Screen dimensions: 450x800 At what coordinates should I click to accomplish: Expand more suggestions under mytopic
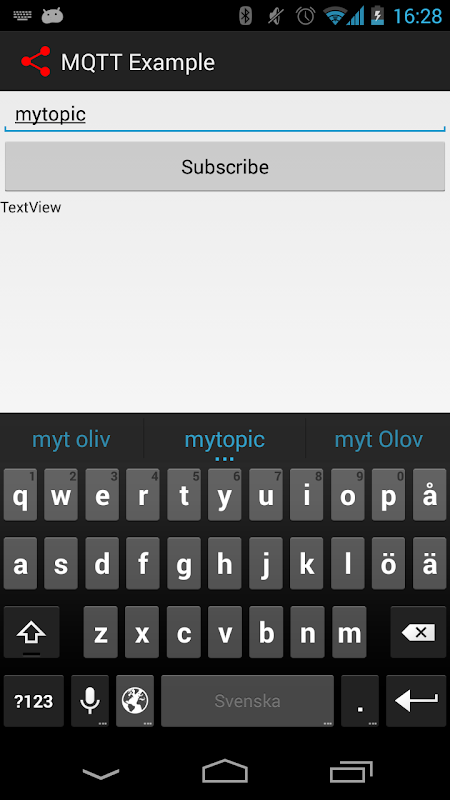point(224,459)
